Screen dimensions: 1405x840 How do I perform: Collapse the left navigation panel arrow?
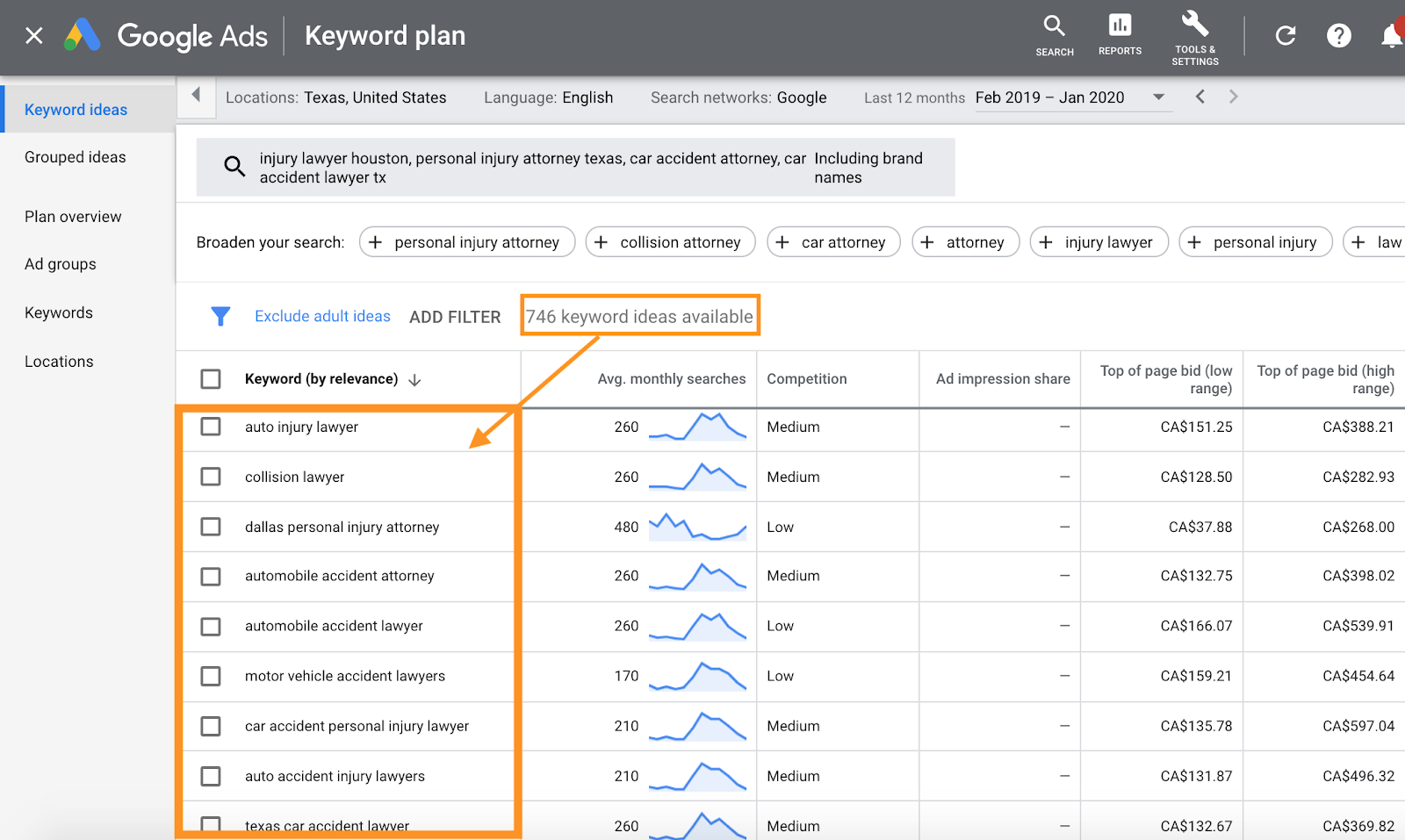196,95
